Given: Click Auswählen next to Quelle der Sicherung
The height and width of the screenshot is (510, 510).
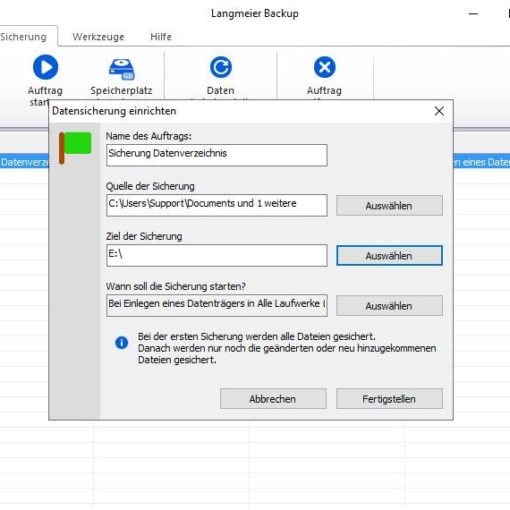Looking at the screenshot, I should [389, 206].
